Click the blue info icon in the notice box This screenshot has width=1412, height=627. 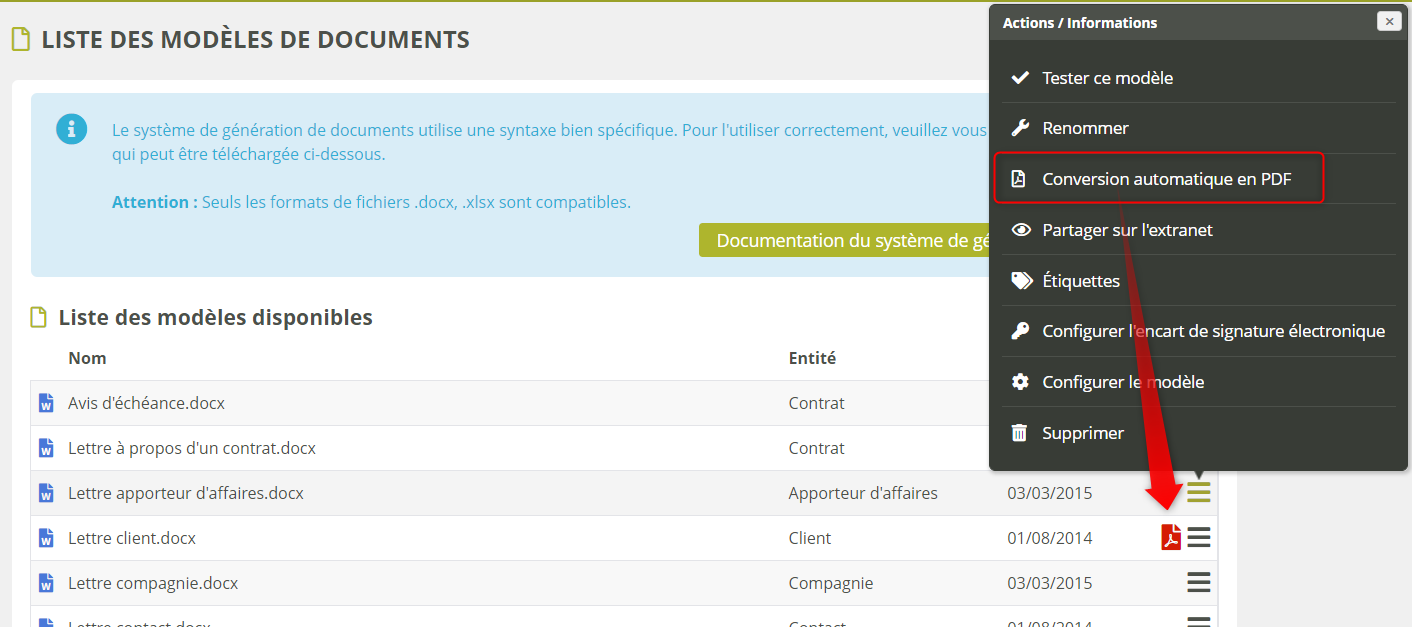pyautogui.click(x=72, y=129)
